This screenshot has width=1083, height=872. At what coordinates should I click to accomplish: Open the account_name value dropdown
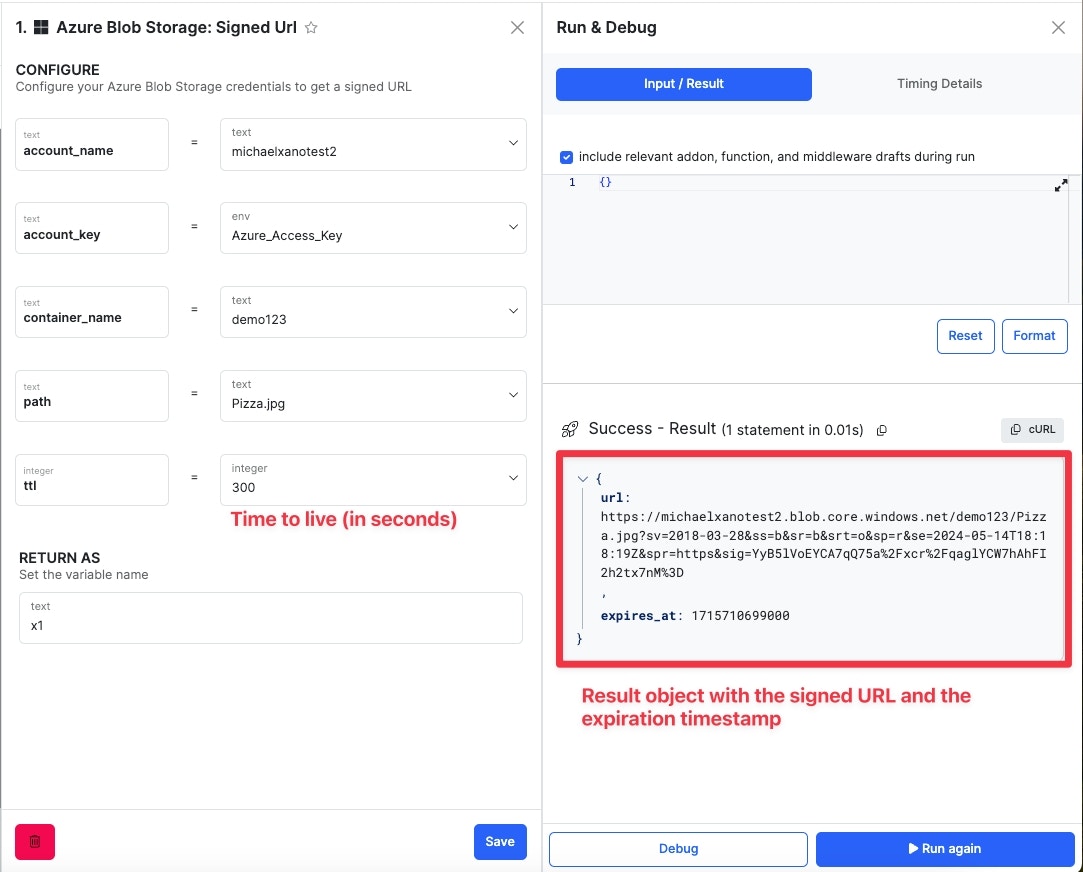[x=513, y=143]
